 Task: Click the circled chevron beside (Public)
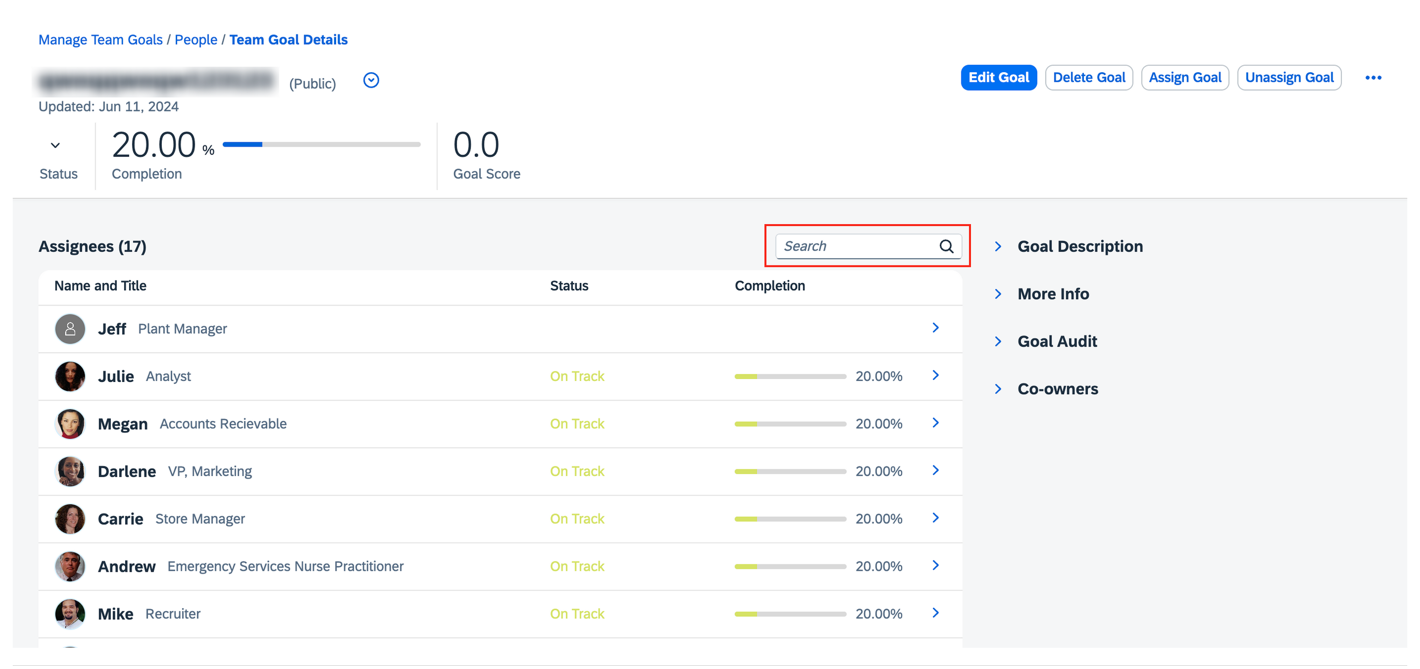point(371,80)
